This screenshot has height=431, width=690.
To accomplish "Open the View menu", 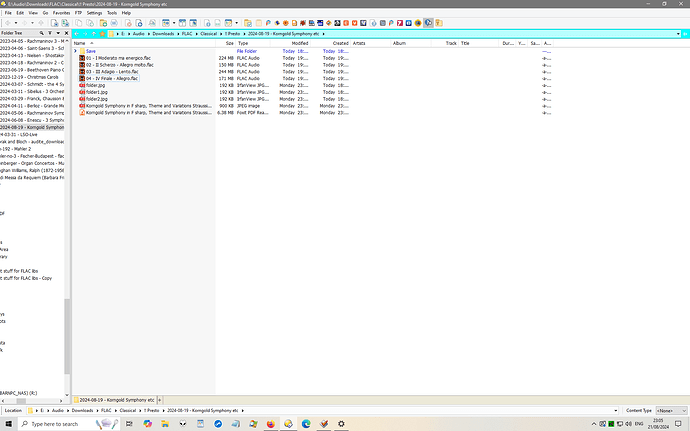I will tap(33, 13).
